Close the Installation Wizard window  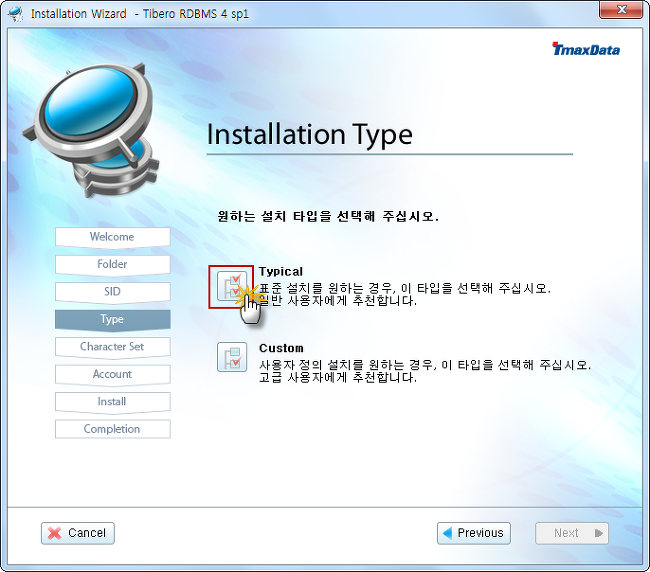(x=621, y=10)
